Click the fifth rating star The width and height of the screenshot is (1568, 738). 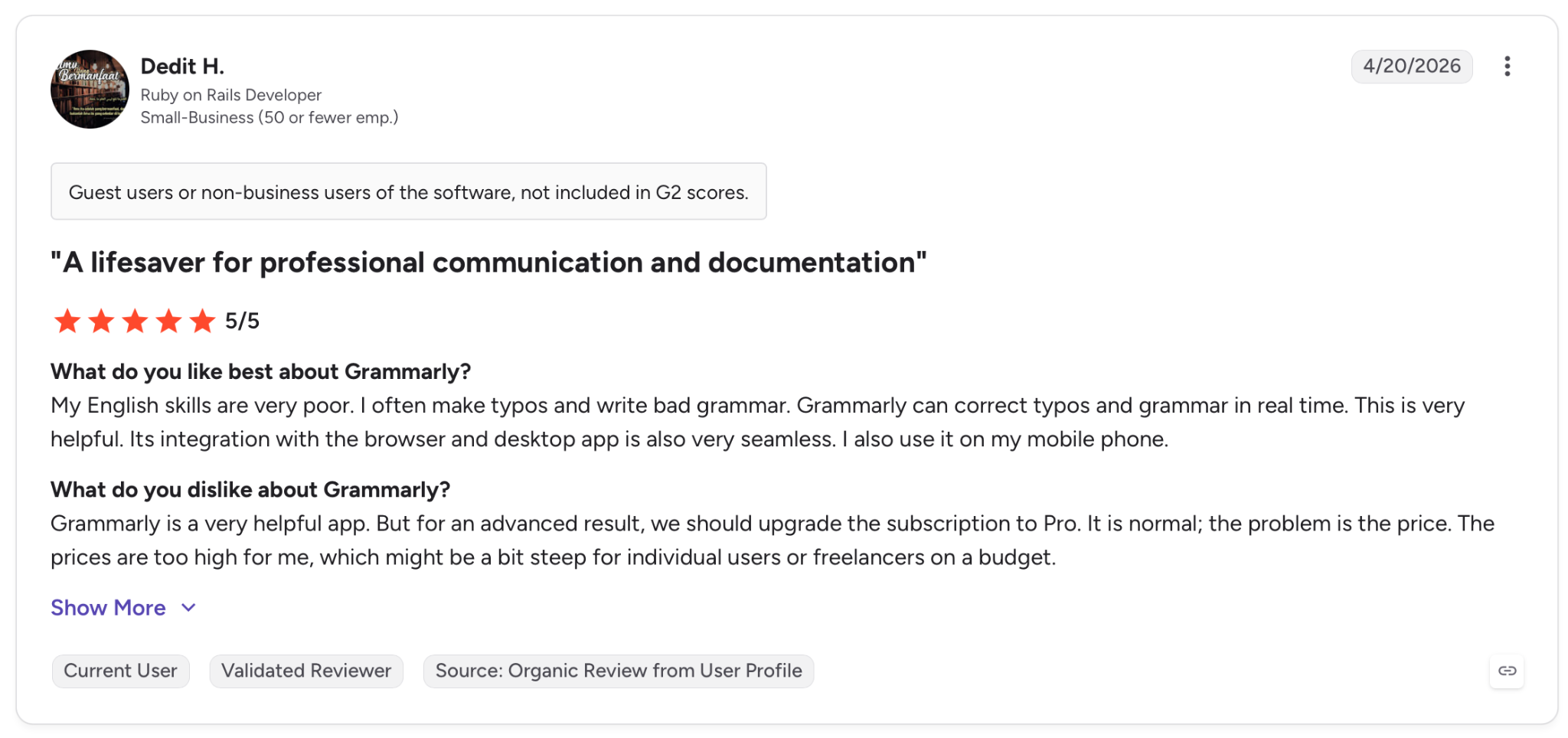pos(202,321)
